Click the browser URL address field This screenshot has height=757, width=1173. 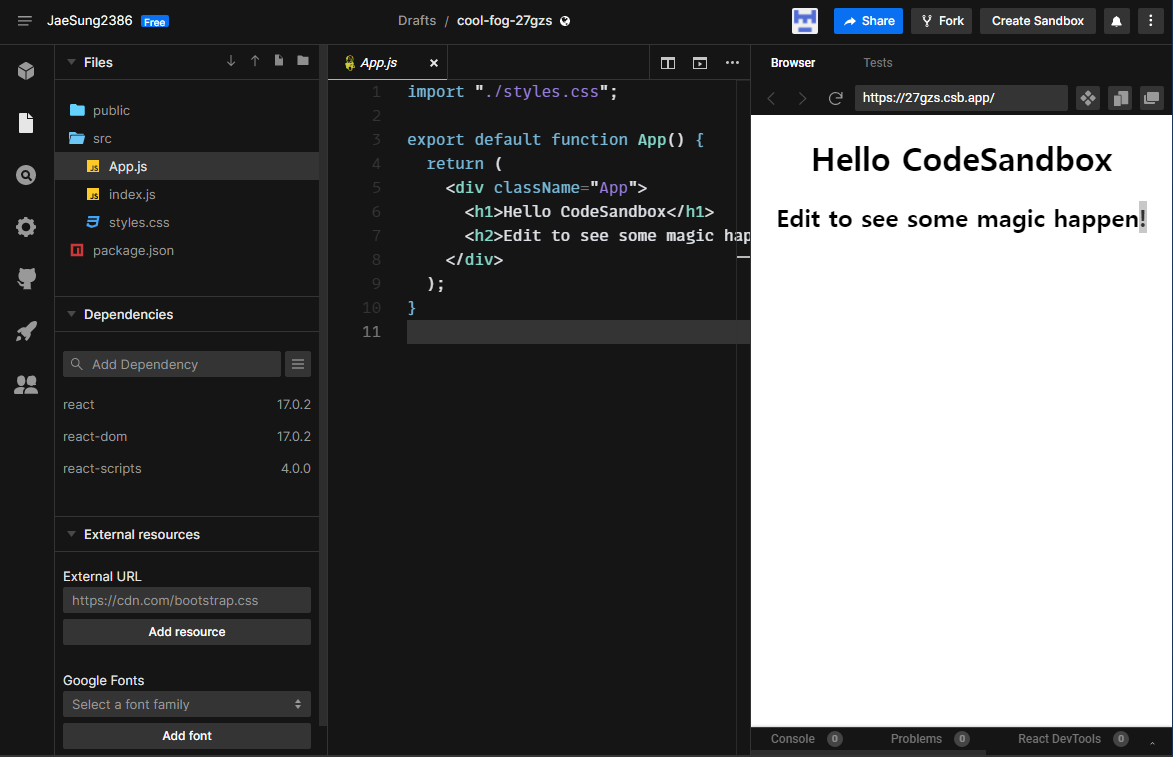pos(960,97)
